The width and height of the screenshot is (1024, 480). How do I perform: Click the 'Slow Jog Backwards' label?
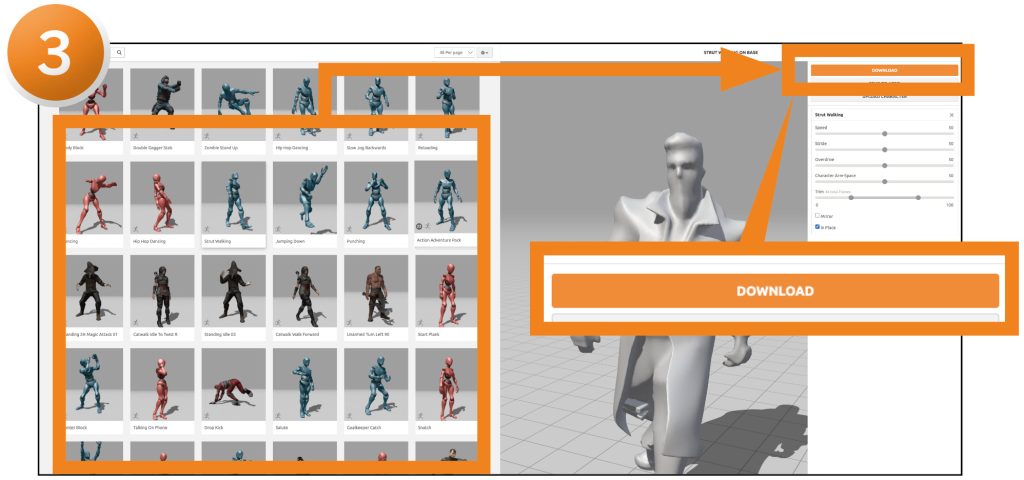click(364, 148)
